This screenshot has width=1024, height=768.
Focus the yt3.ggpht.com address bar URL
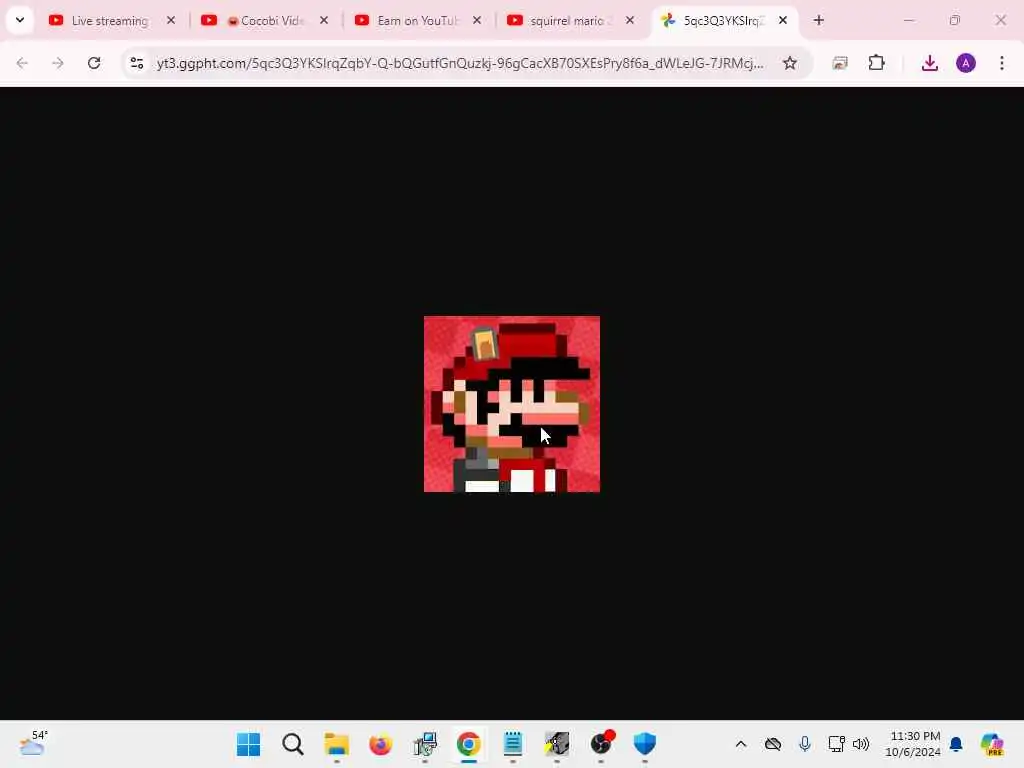pyautogui.click(x=460, y=63)
